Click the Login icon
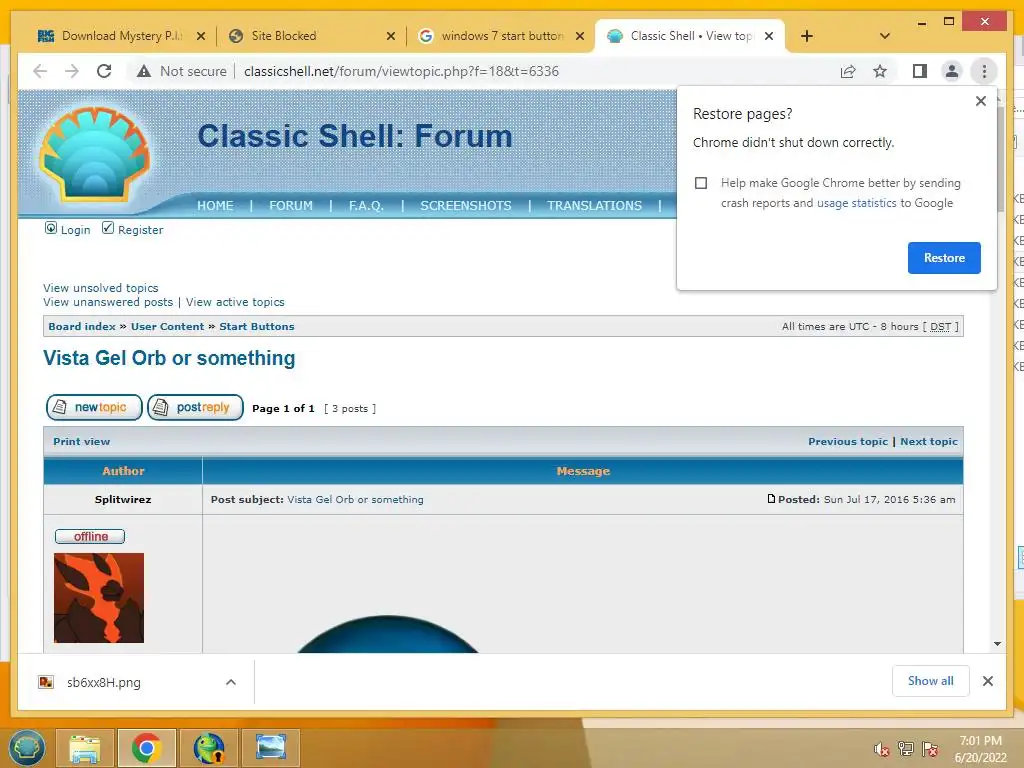 coord(51,228)
